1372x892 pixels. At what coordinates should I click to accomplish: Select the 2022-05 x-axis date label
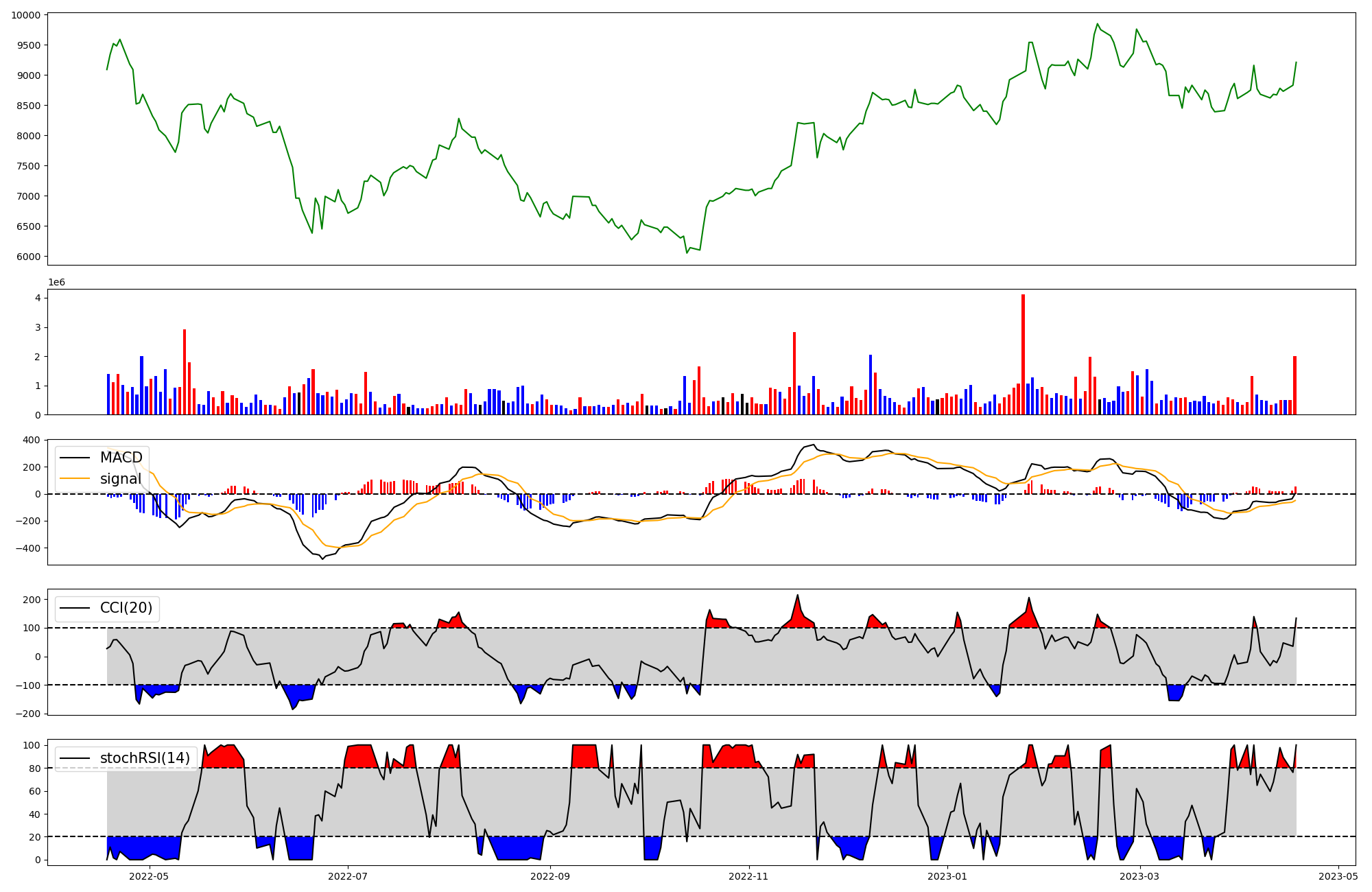coord(149,876)
